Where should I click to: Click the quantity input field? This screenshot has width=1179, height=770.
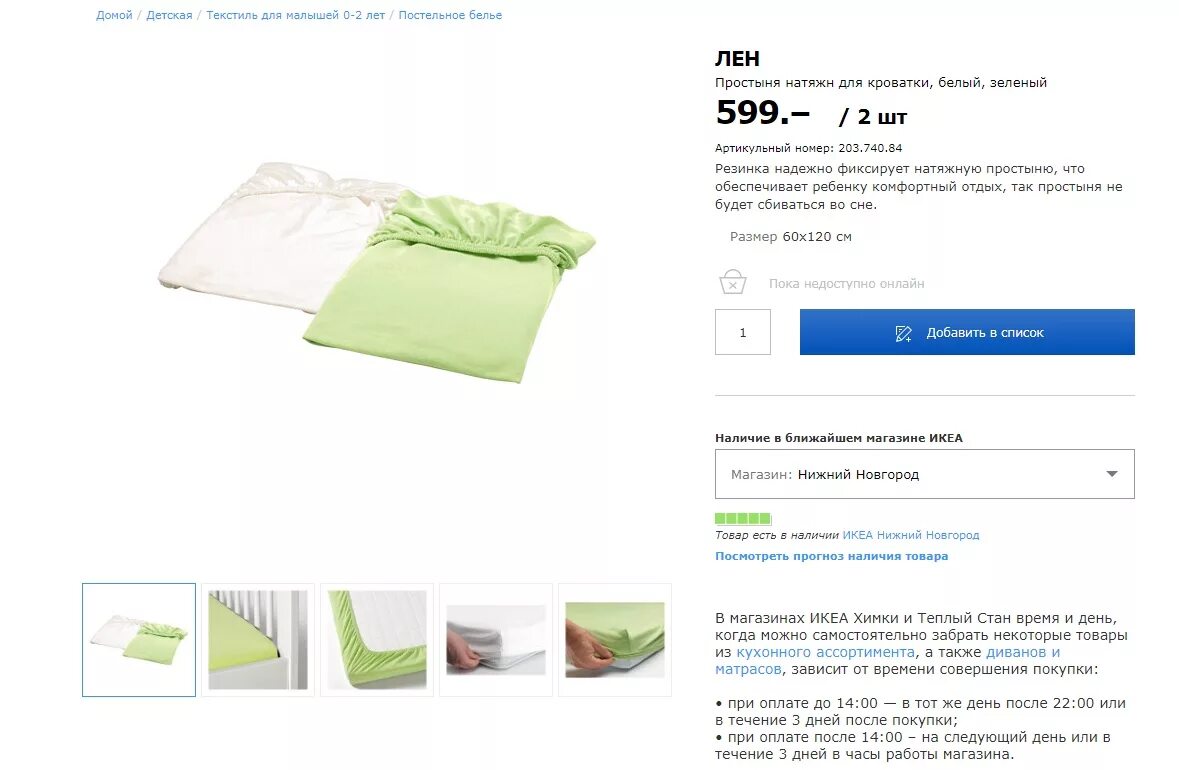(x=742, y=332)
